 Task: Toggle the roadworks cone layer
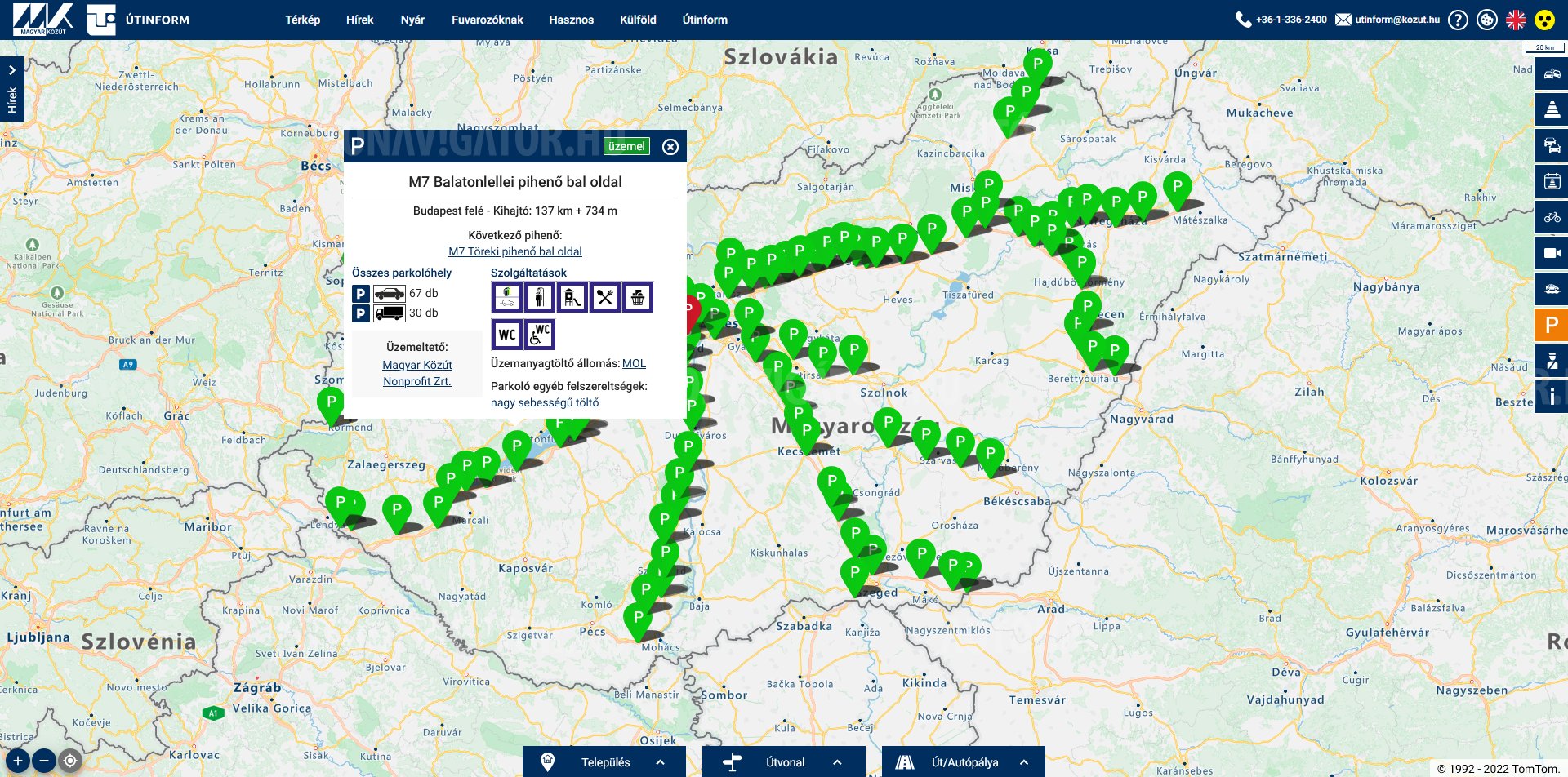click(1552, 109)
